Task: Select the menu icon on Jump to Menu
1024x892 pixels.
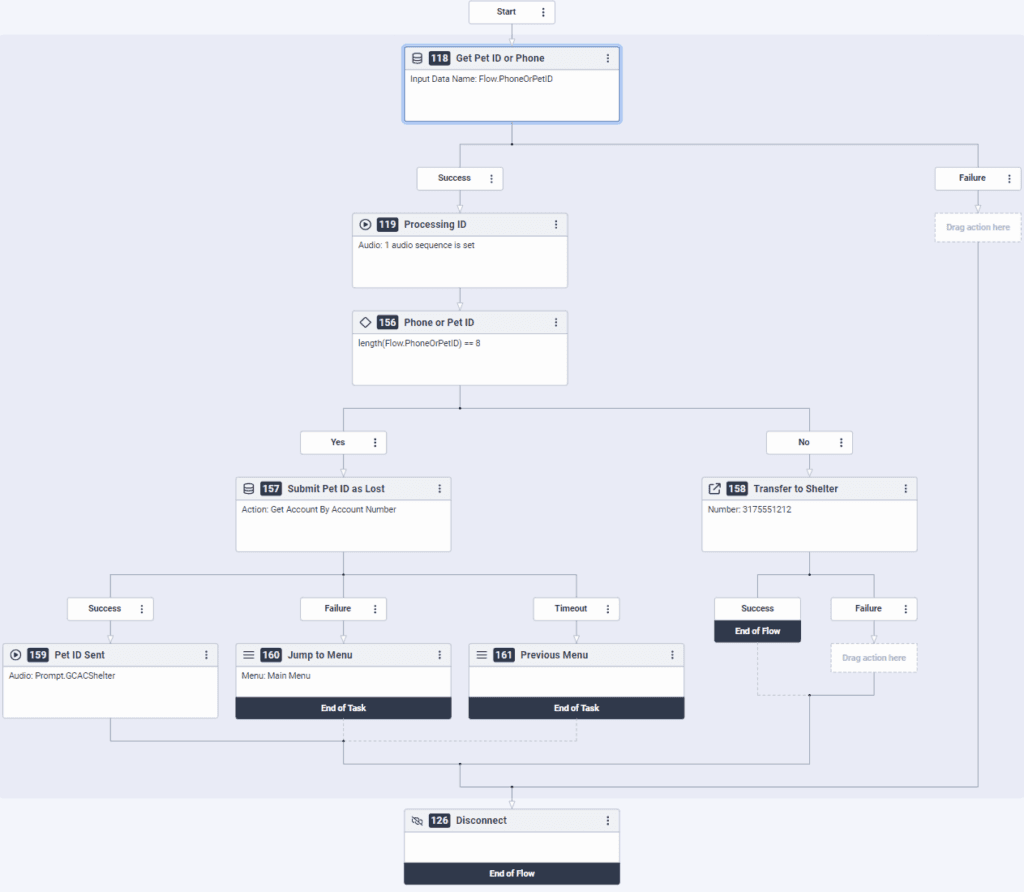Action: point(248,654)
